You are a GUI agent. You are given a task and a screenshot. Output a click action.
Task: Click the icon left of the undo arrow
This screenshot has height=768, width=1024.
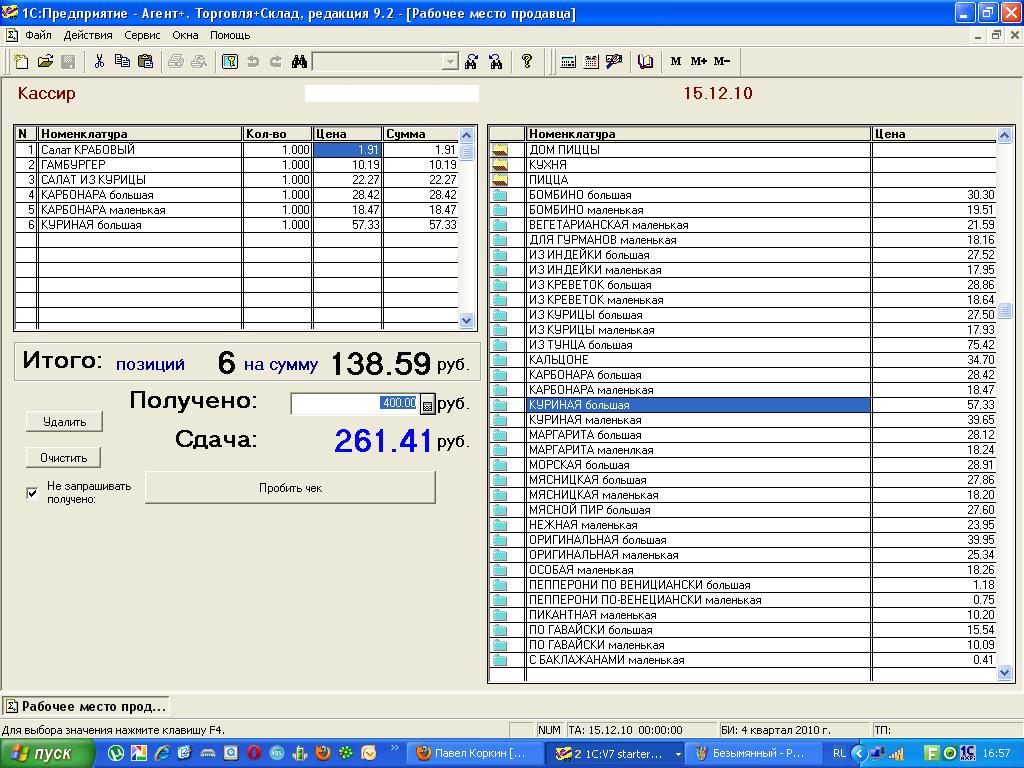[x=230, y=61]
